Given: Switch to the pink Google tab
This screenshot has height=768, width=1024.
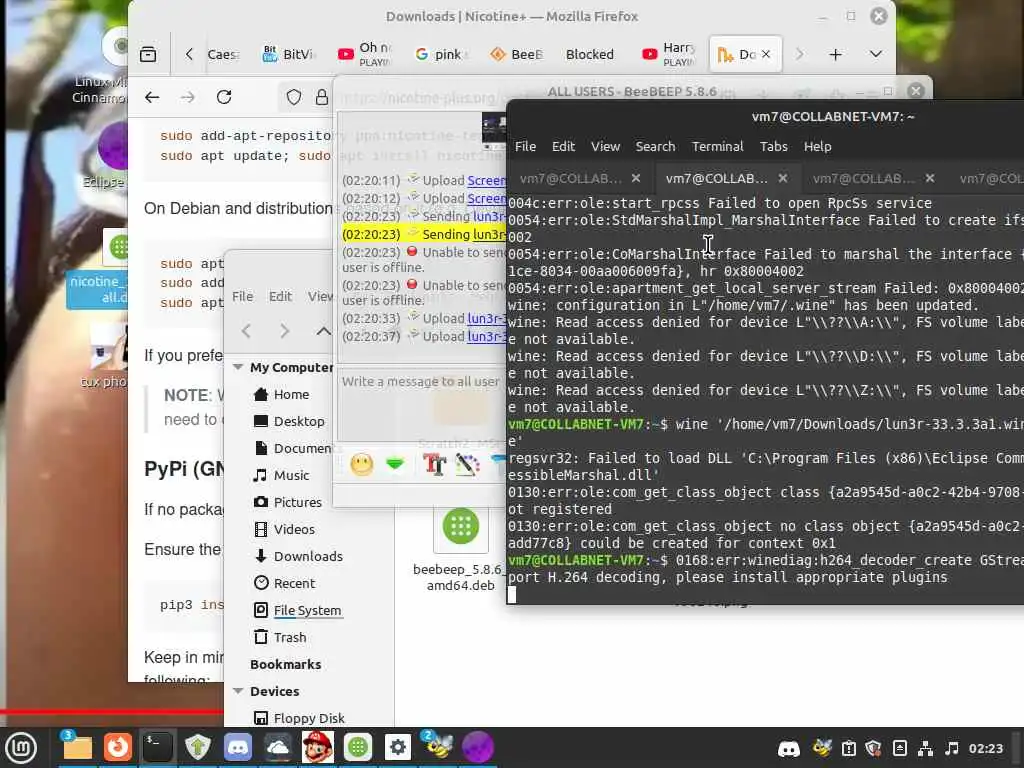Looking at the screenshot, I should click(441, 54).
